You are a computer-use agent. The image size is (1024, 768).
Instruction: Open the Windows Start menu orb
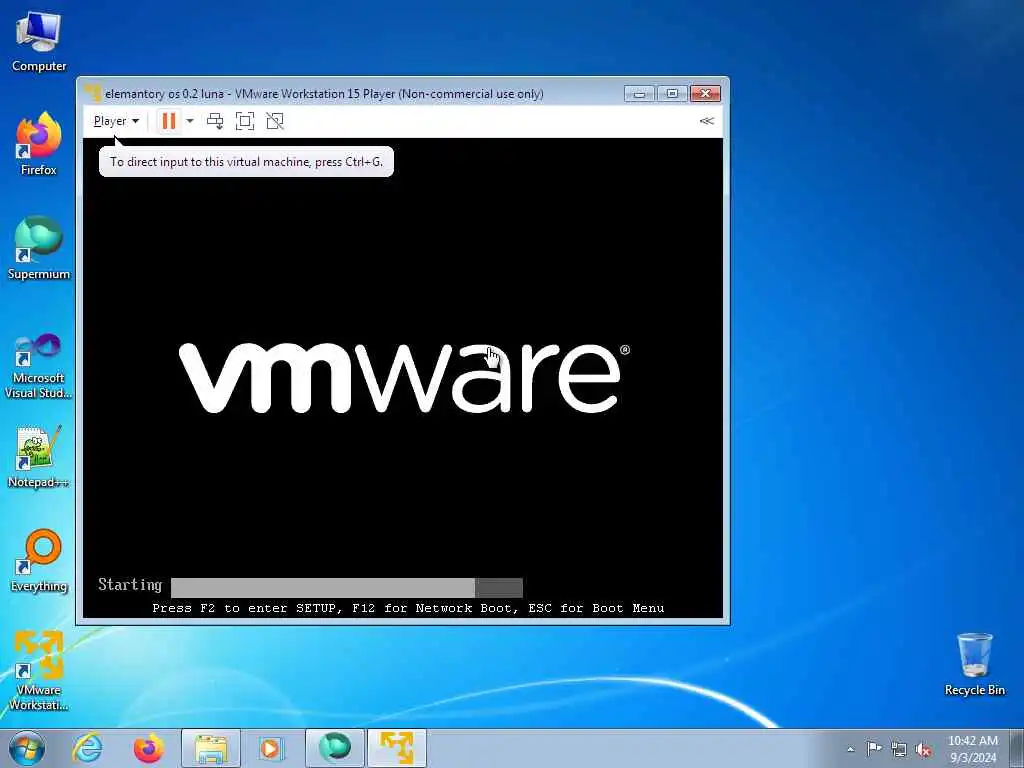[27, 748]
